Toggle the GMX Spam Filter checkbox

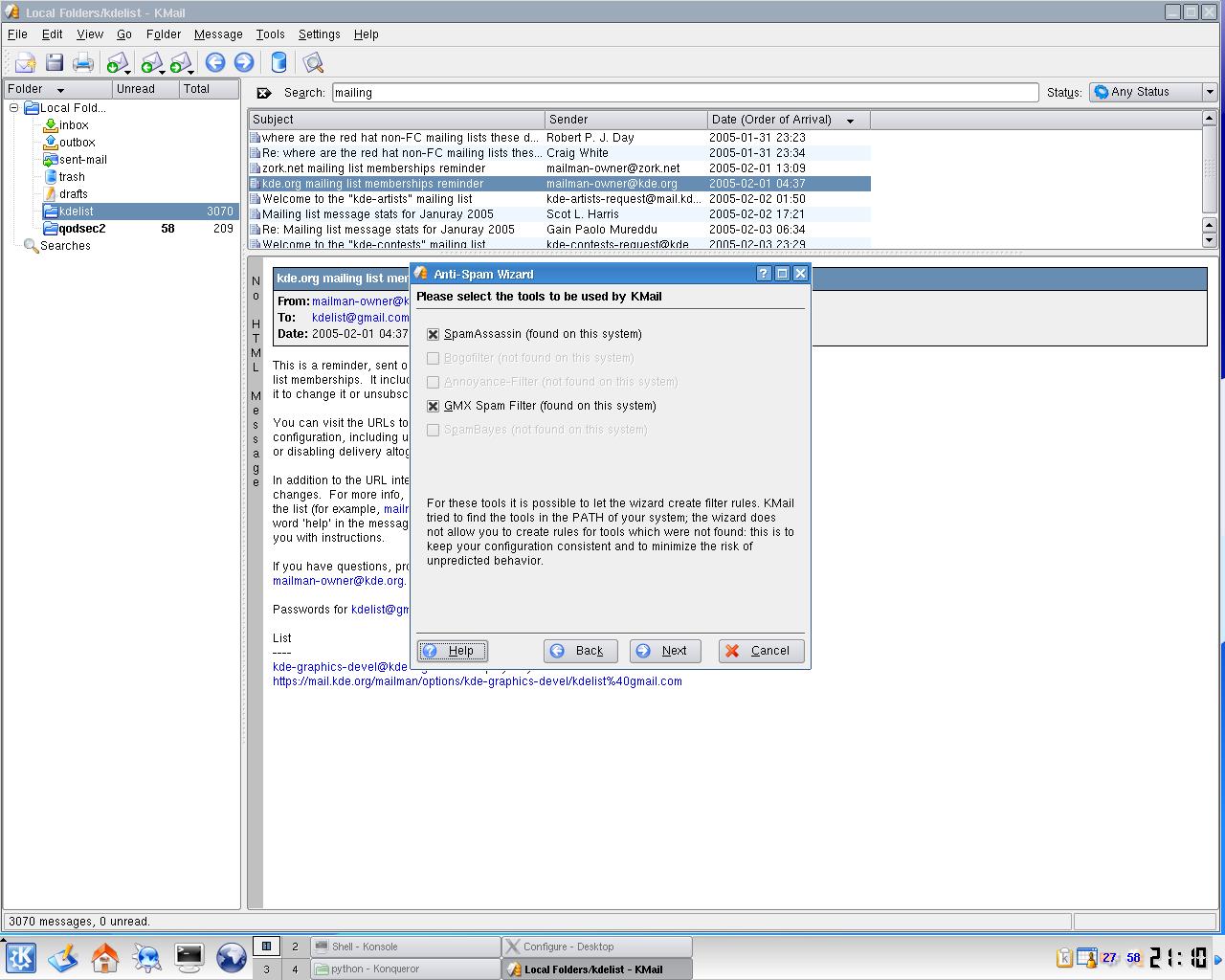(x=433, y=406)
